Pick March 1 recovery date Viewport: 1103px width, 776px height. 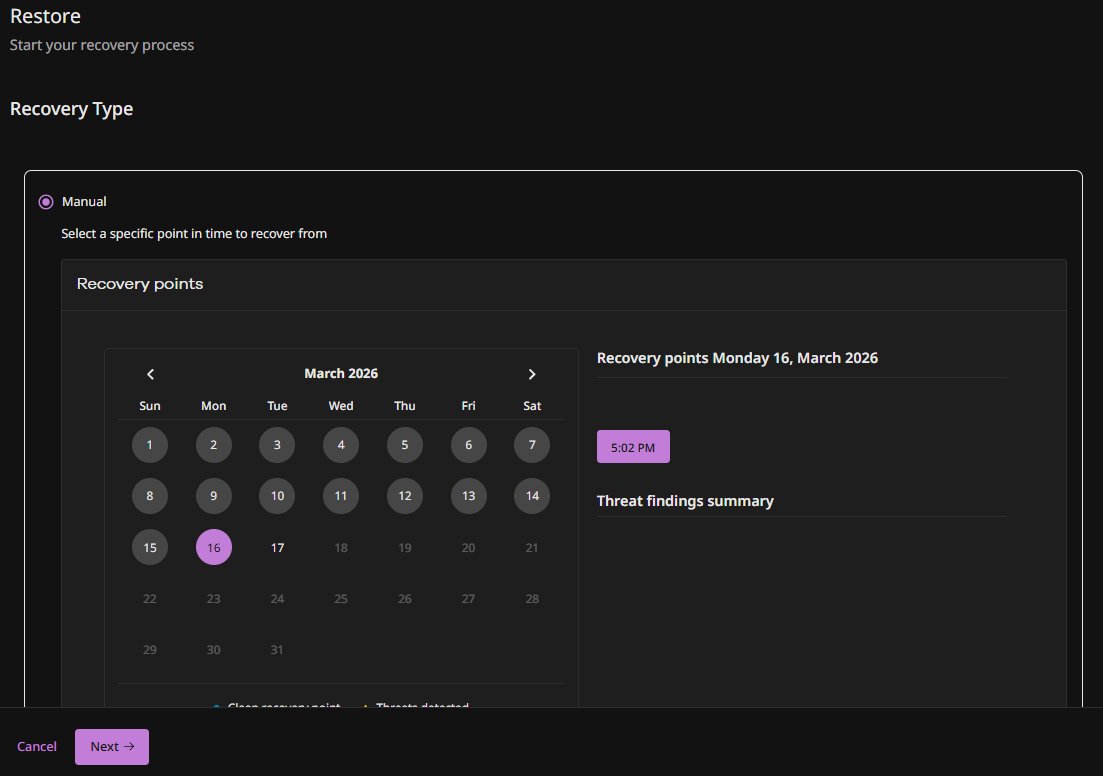pos(150,445)
